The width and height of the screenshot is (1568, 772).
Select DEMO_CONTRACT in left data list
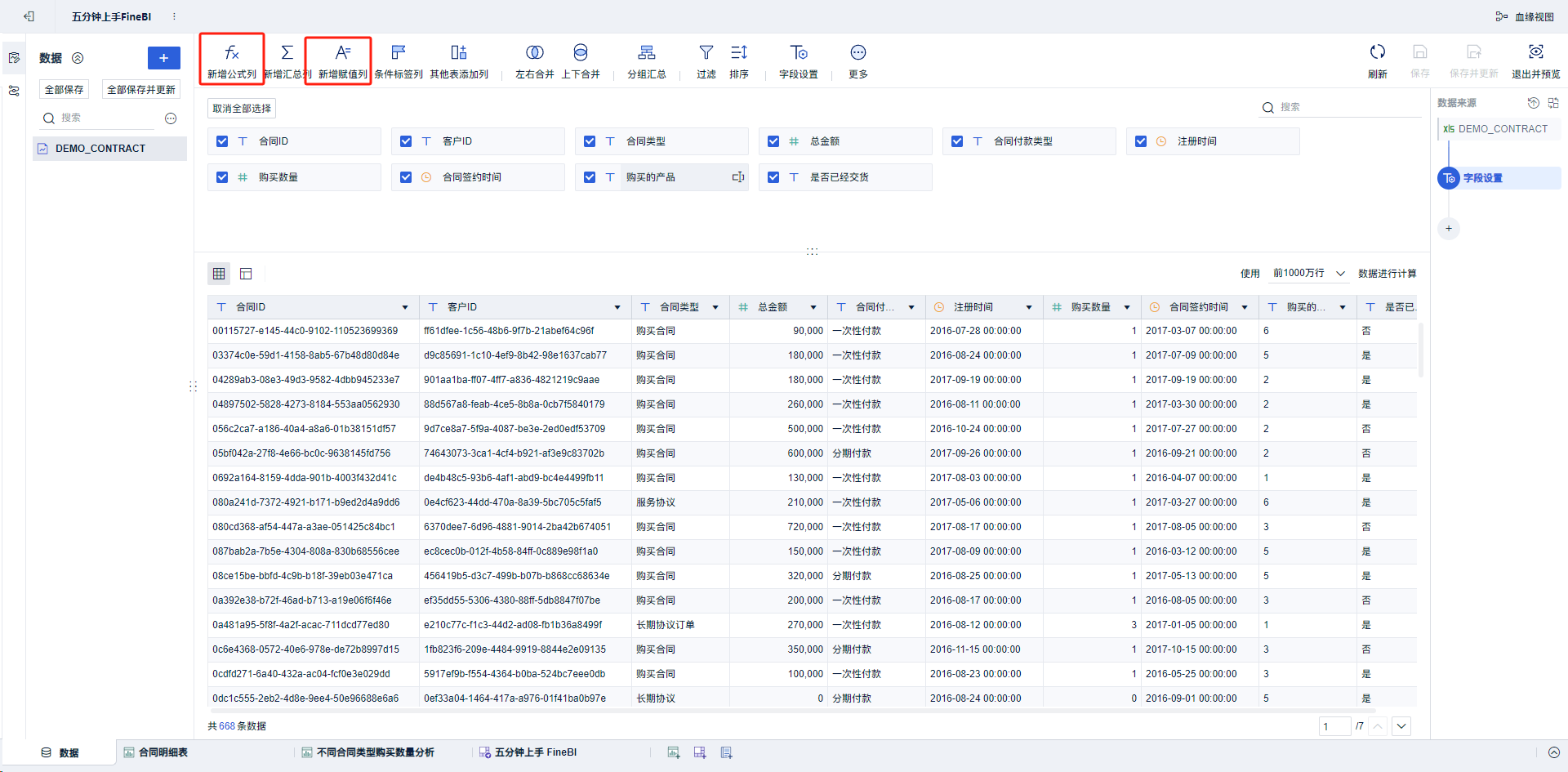[109, 149]
